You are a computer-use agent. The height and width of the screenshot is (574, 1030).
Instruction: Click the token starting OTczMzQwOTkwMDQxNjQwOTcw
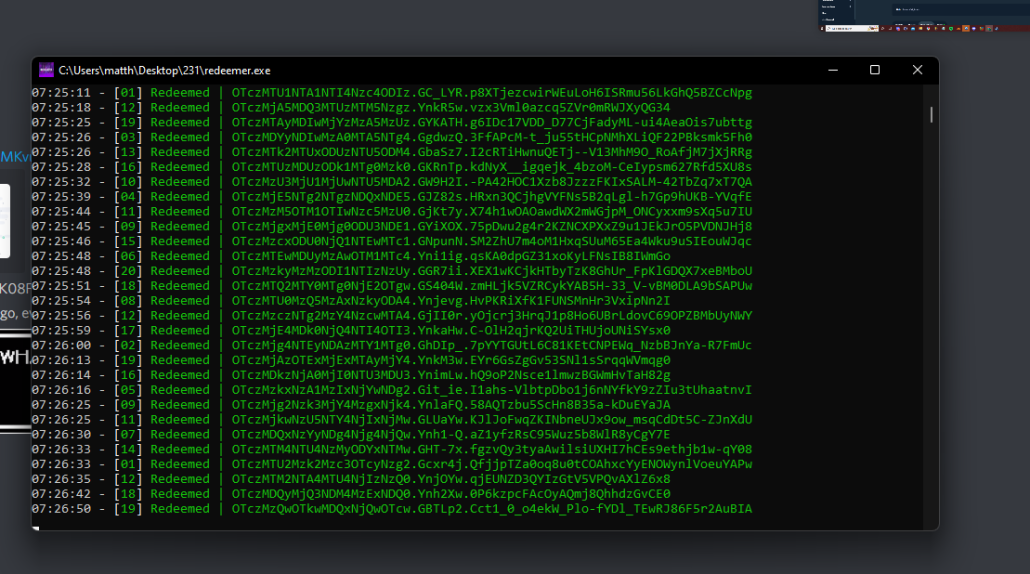(x=491, y=509)
